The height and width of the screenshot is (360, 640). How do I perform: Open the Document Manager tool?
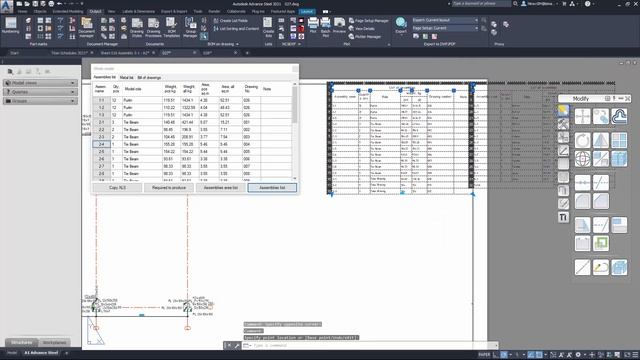pyautogui.click(x=87, y=27)
